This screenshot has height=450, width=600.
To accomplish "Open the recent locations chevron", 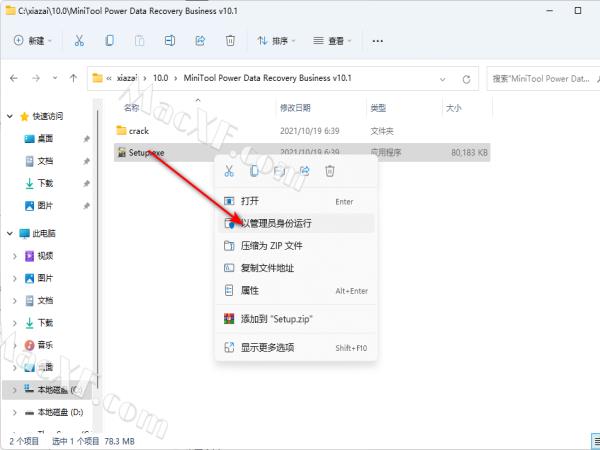I will [x=55, y=78].
